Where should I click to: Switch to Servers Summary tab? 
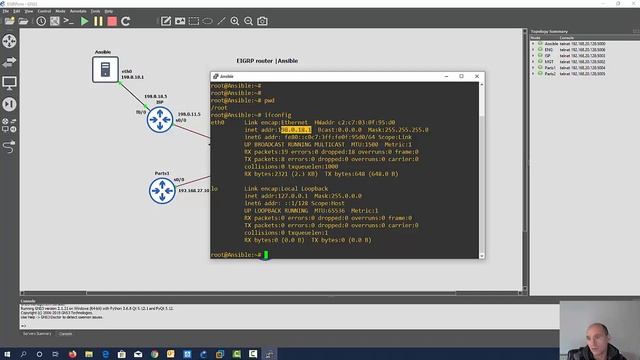[37, 334]
